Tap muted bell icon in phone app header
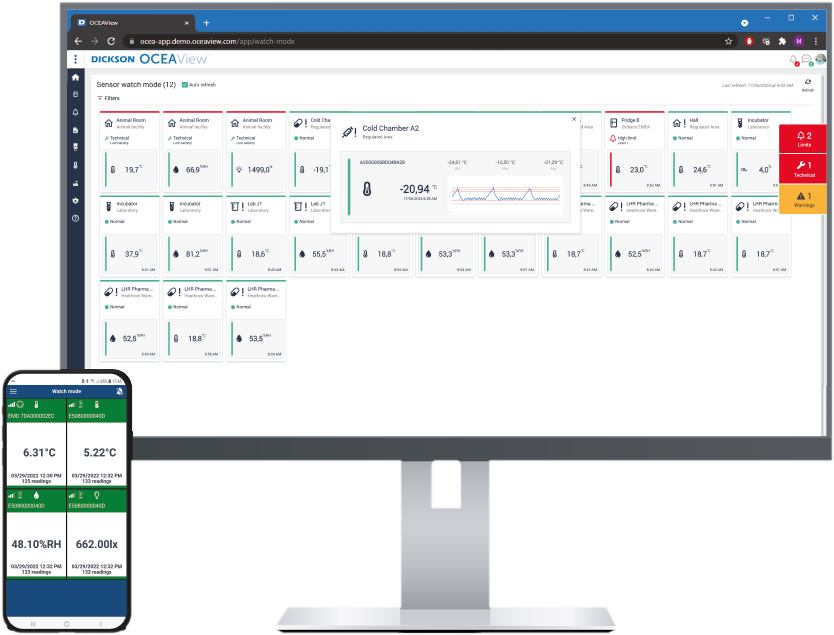The image size is (834, 635). (120, 391)
